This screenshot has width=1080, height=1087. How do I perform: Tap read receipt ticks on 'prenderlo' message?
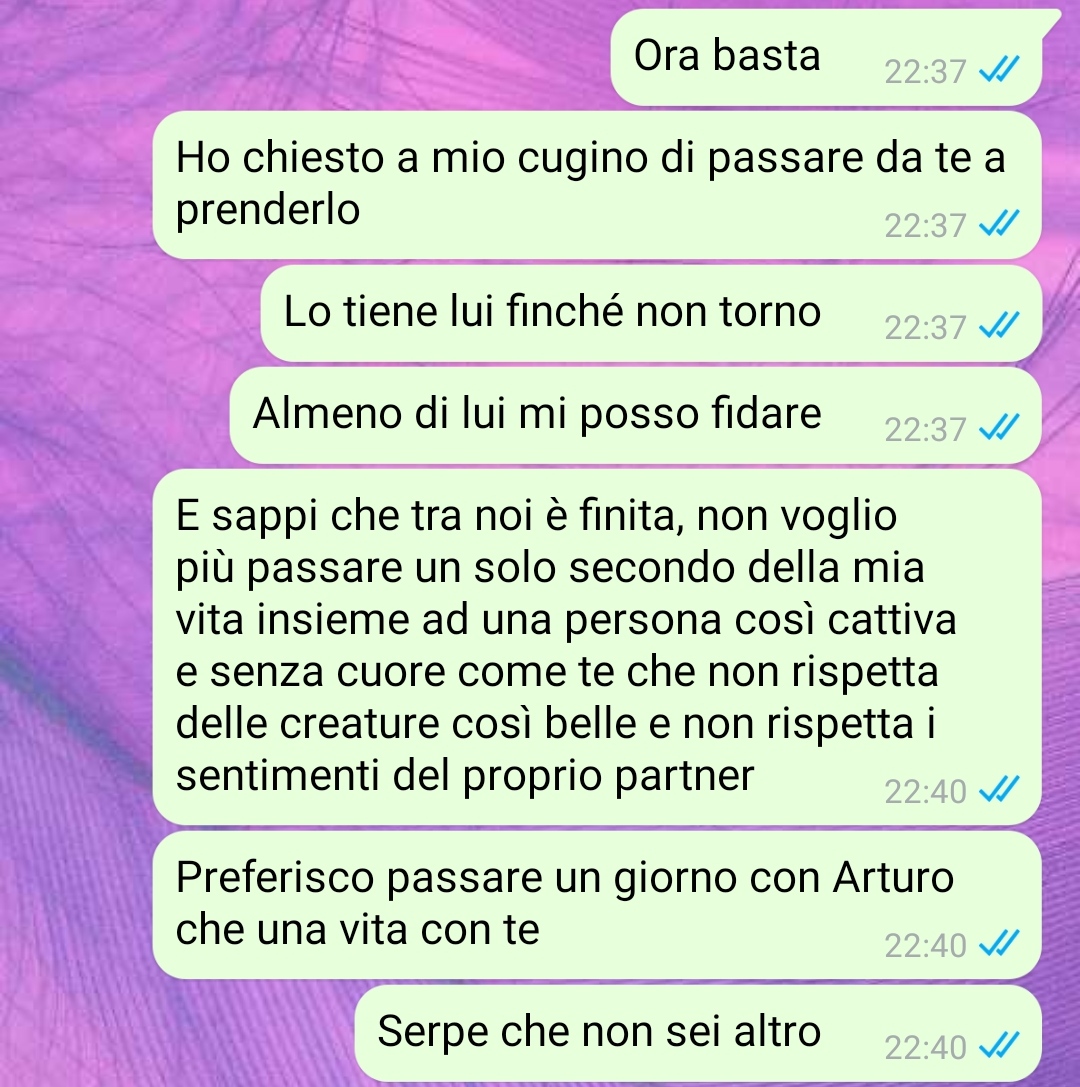point(999,224)
